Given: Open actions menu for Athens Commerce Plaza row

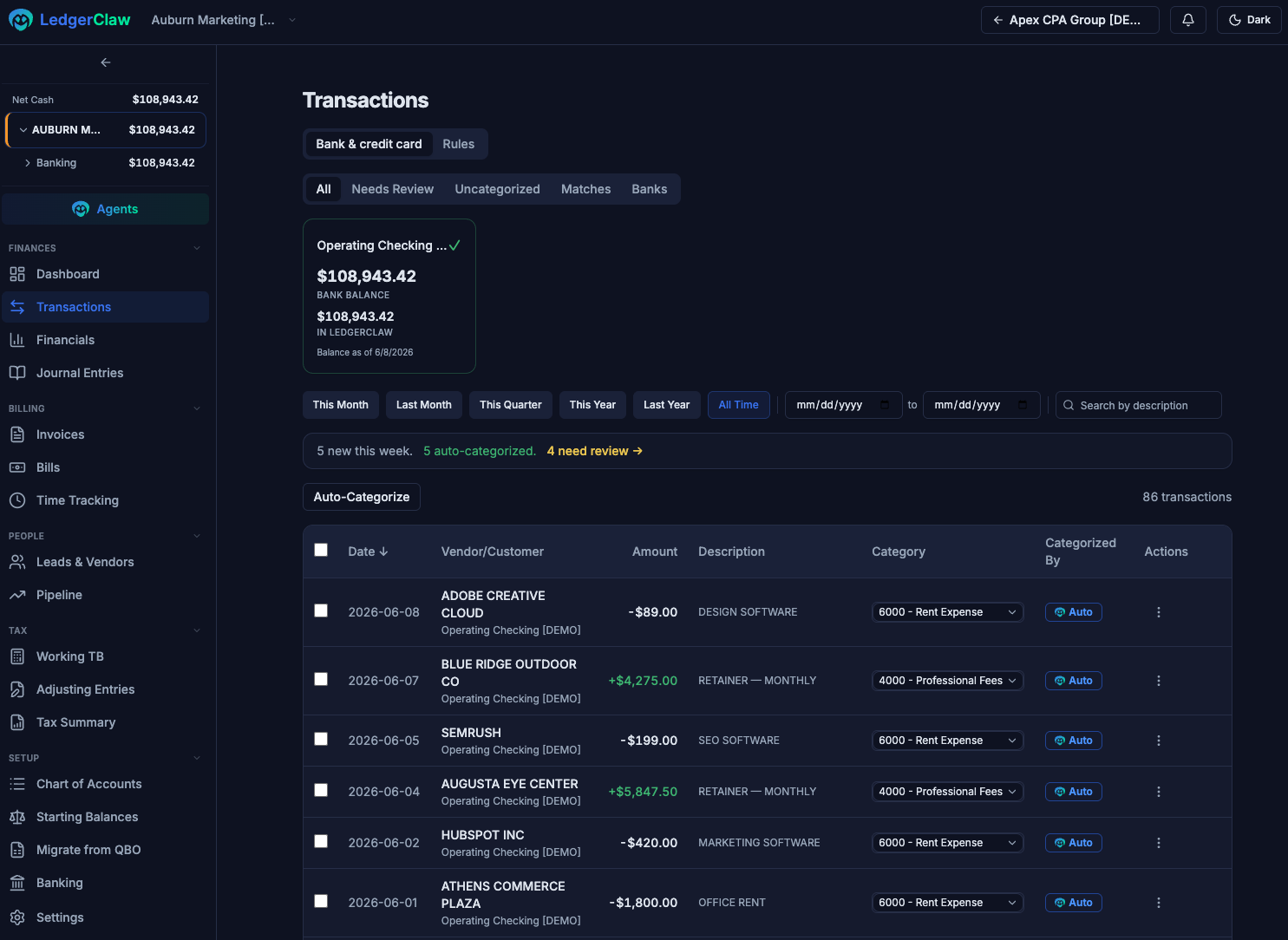Looking at the screenshot, I should point(1159,903).
